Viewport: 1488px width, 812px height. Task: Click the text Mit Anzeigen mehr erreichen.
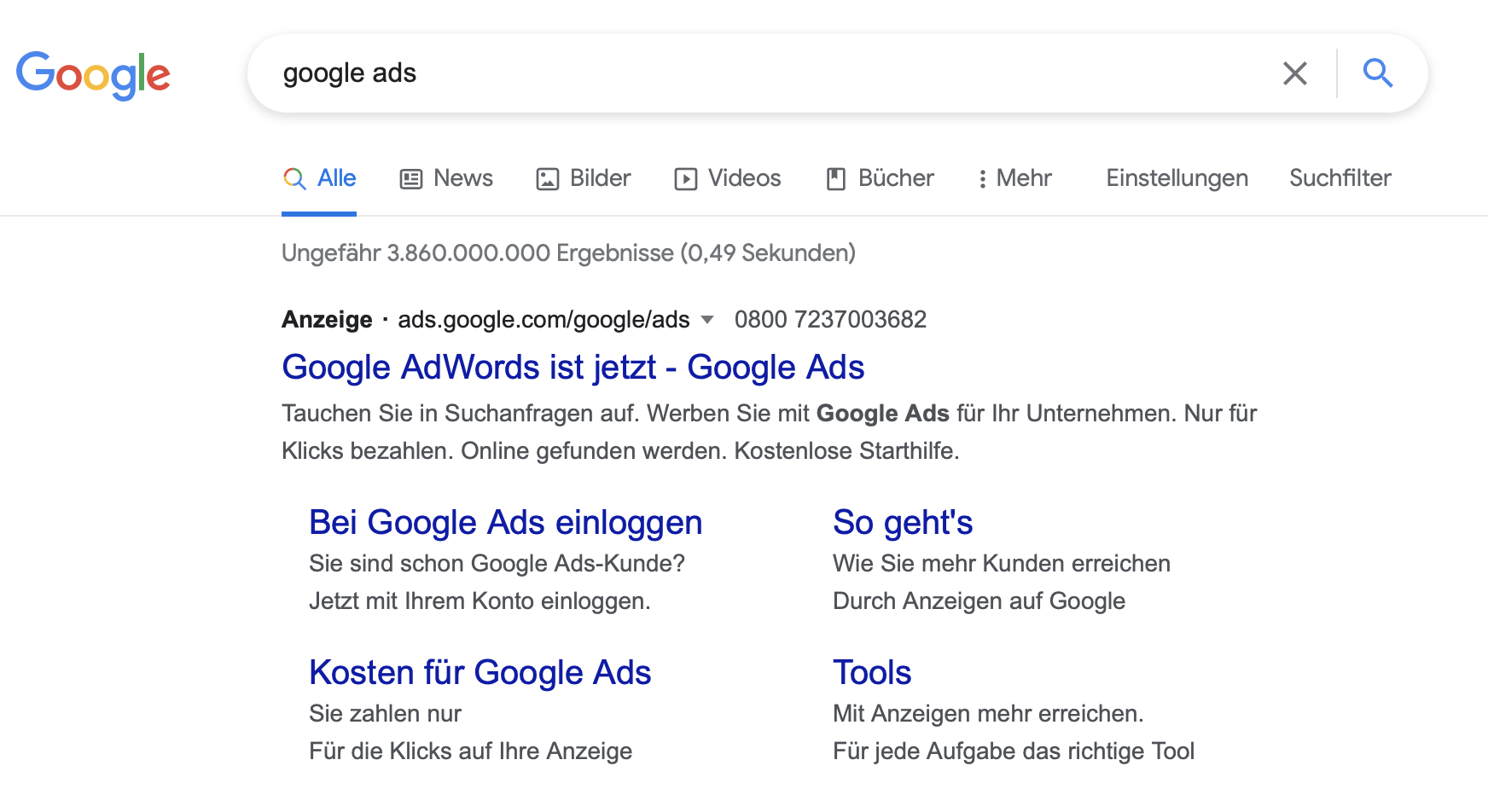[x=987, y=713]
